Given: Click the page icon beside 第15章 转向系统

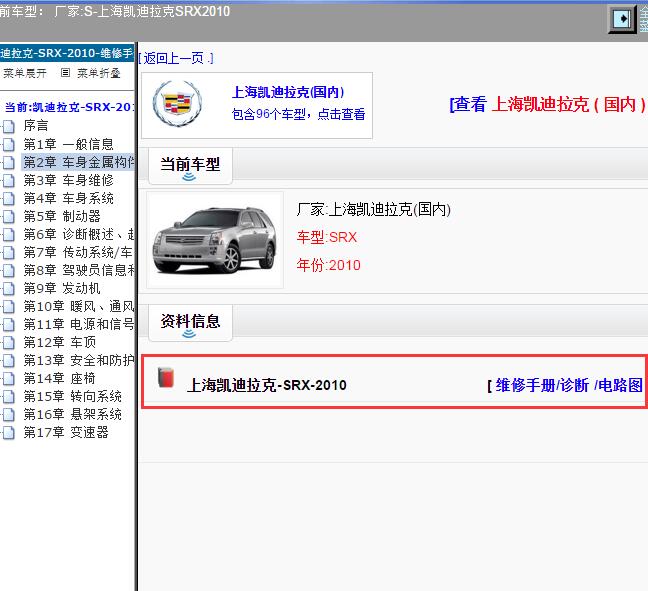Looking at the screenshot, I should click(9, 397).
